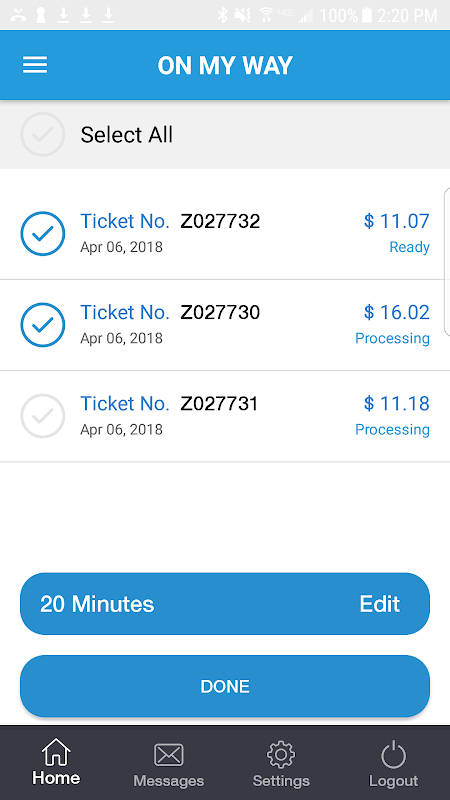Open ticket Z027732 row
Screen dimensions: 450x800
coord(225,234)
